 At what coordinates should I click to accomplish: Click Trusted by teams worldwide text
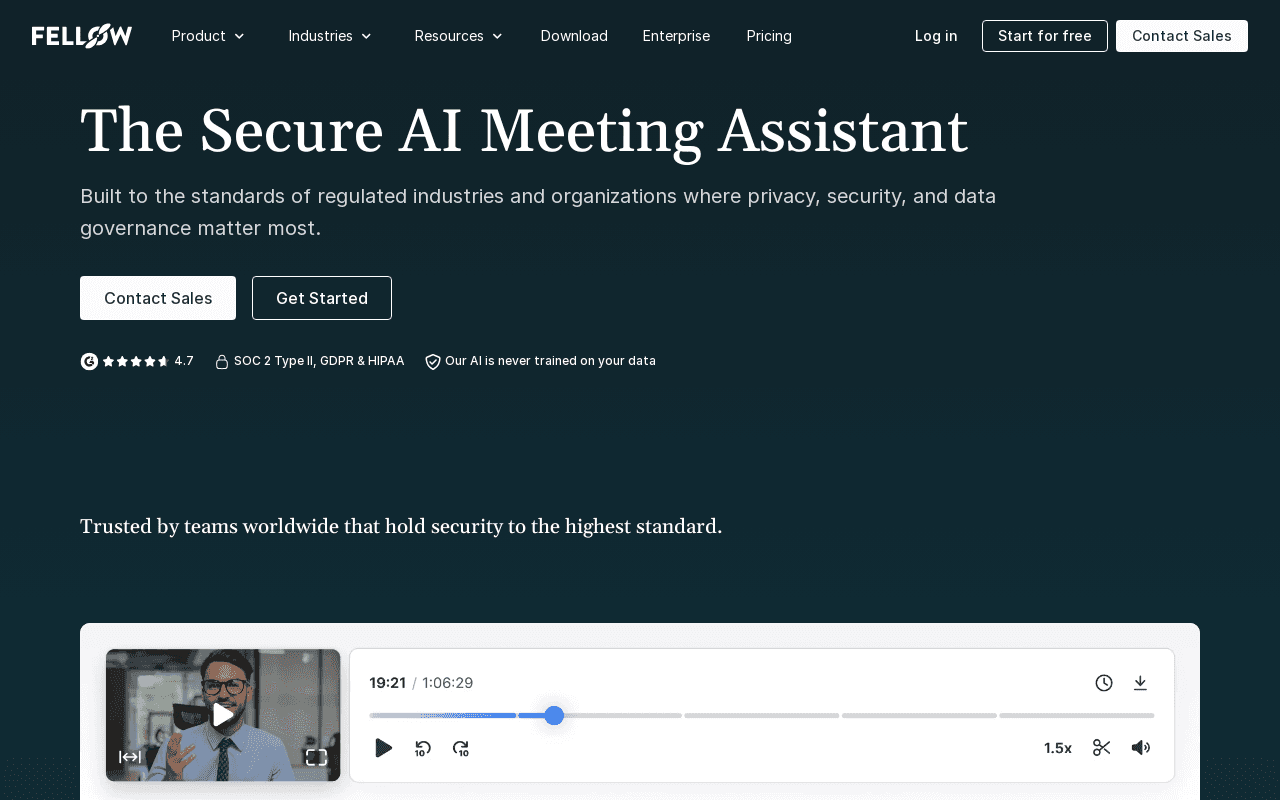[x=401, y=527]
